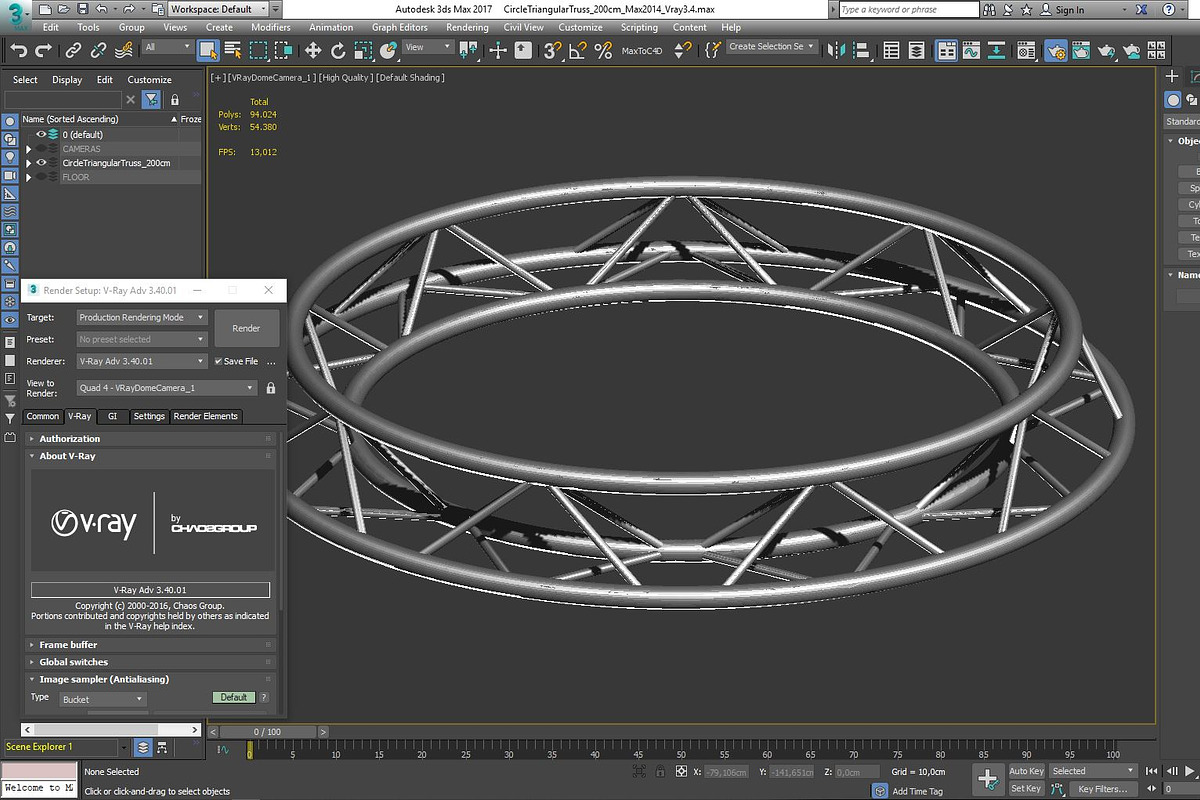1200x800 pixels.
Task: Click the time slider 0 / 100 handle
Action: [267, 732]
